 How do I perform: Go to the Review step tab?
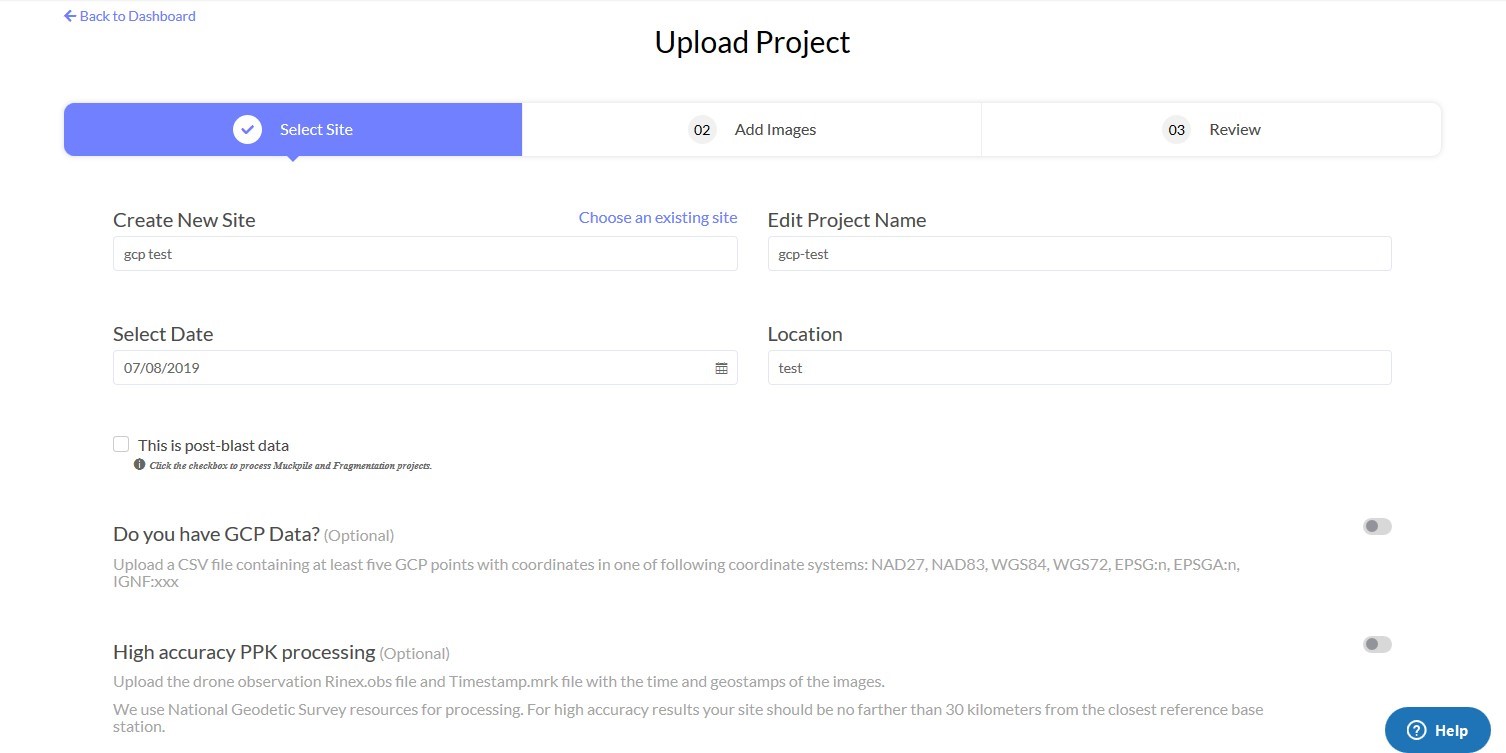pos(1211,130)
